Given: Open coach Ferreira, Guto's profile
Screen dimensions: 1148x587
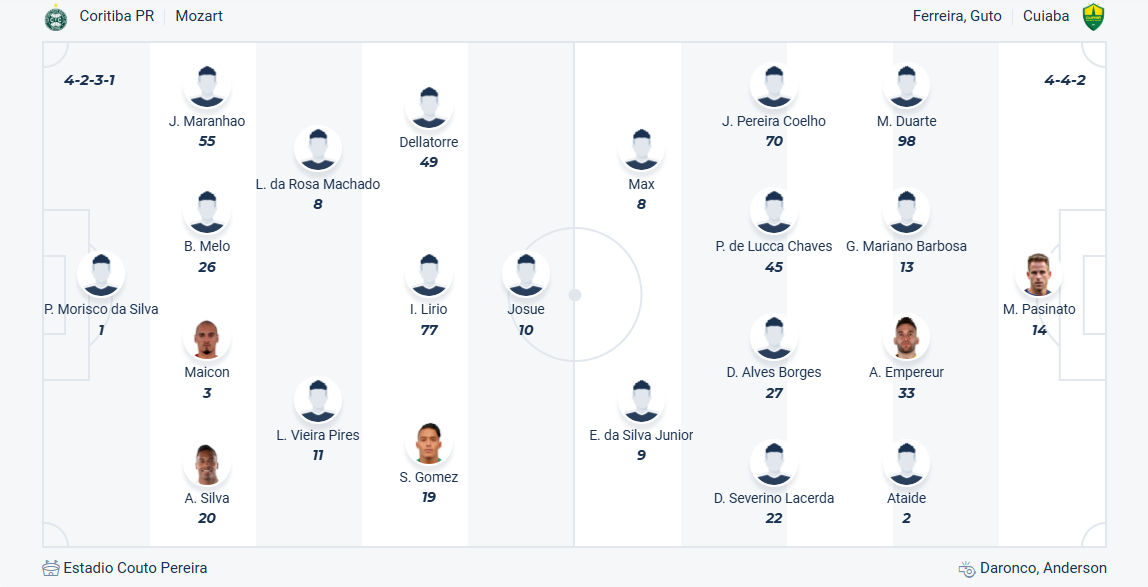Looking at the screenshot, I should click(x=957, y=16).
